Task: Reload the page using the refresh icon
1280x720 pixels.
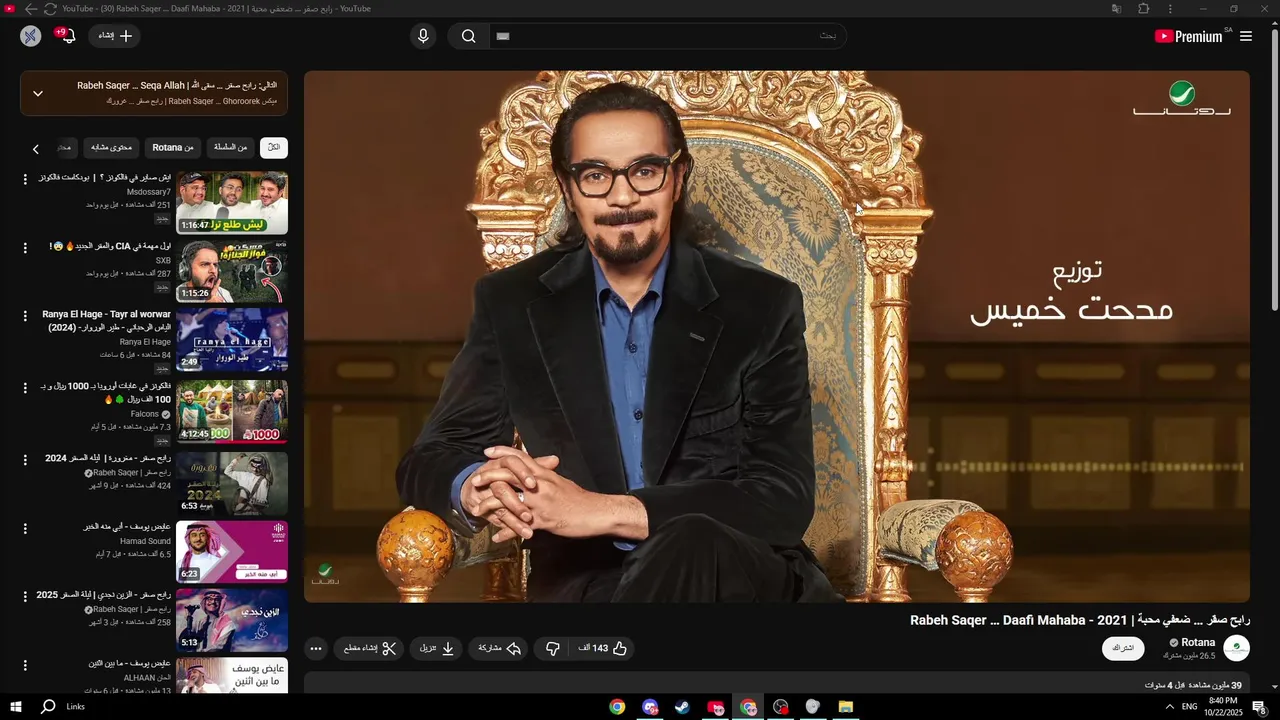Action: click(50, 9)
